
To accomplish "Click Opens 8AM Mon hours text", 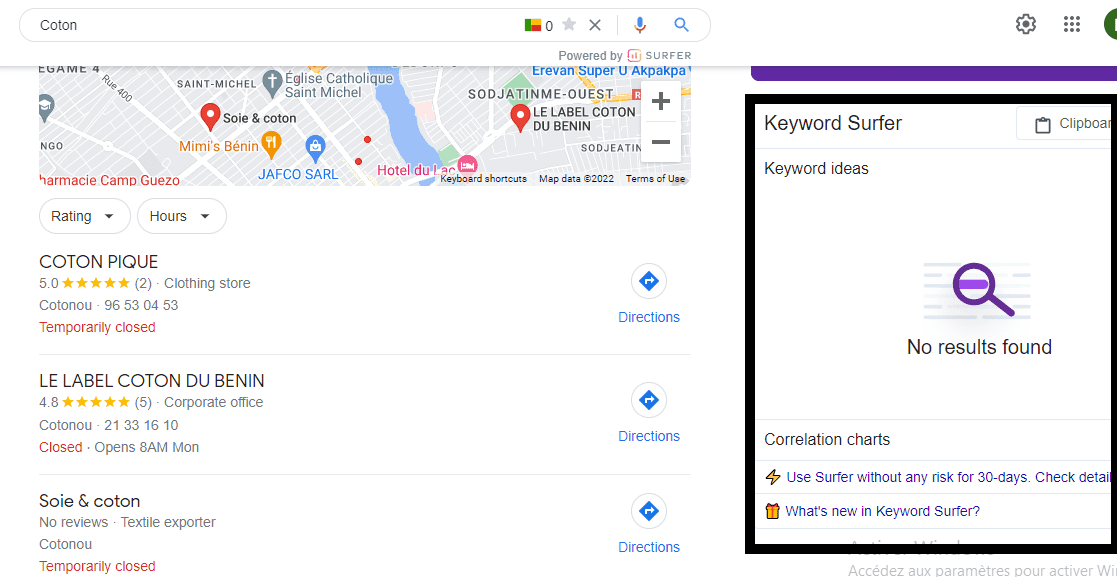I will coord(147,447).
